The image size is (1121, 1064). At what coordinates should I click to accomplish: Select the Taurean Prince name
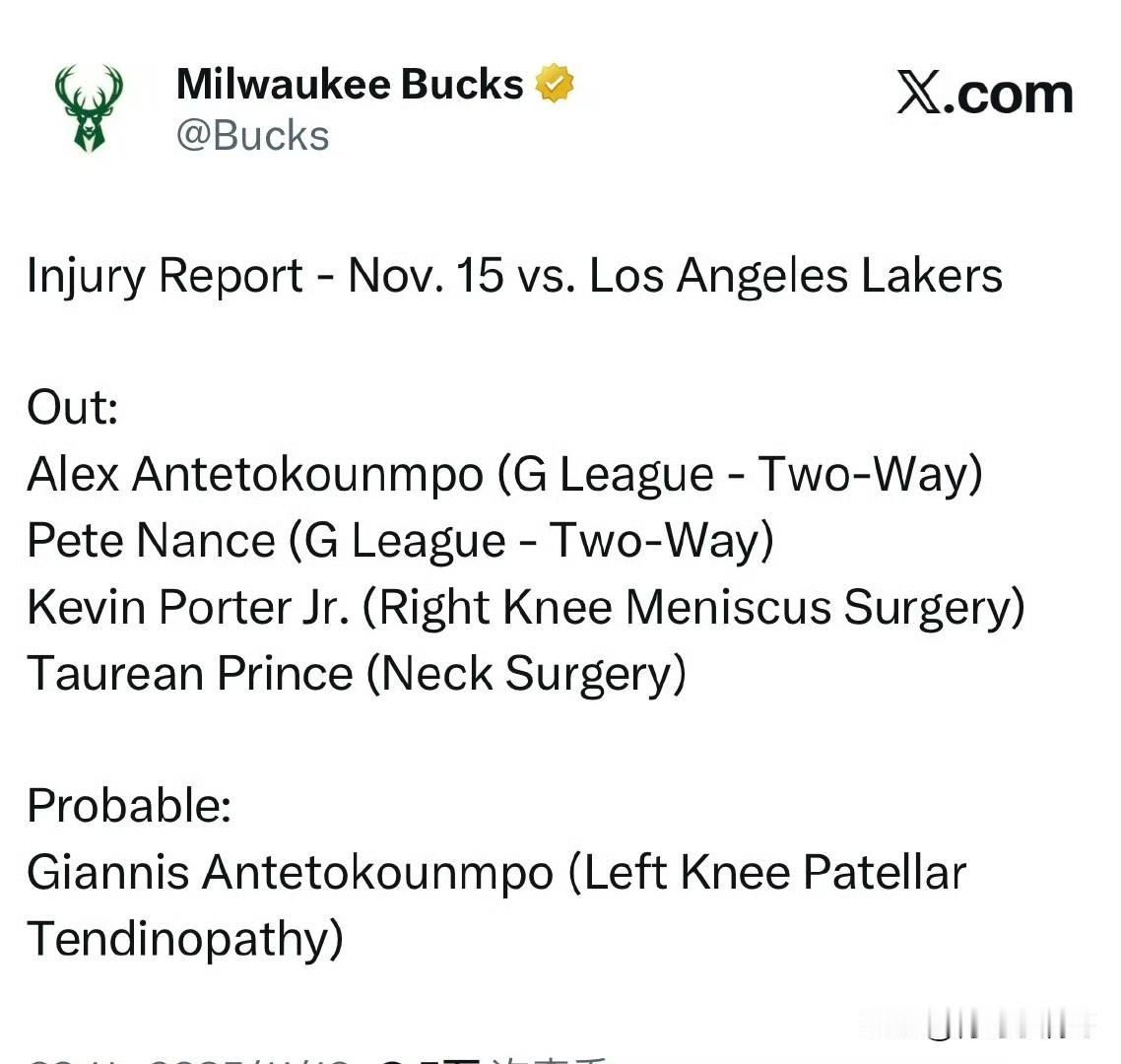190,674
